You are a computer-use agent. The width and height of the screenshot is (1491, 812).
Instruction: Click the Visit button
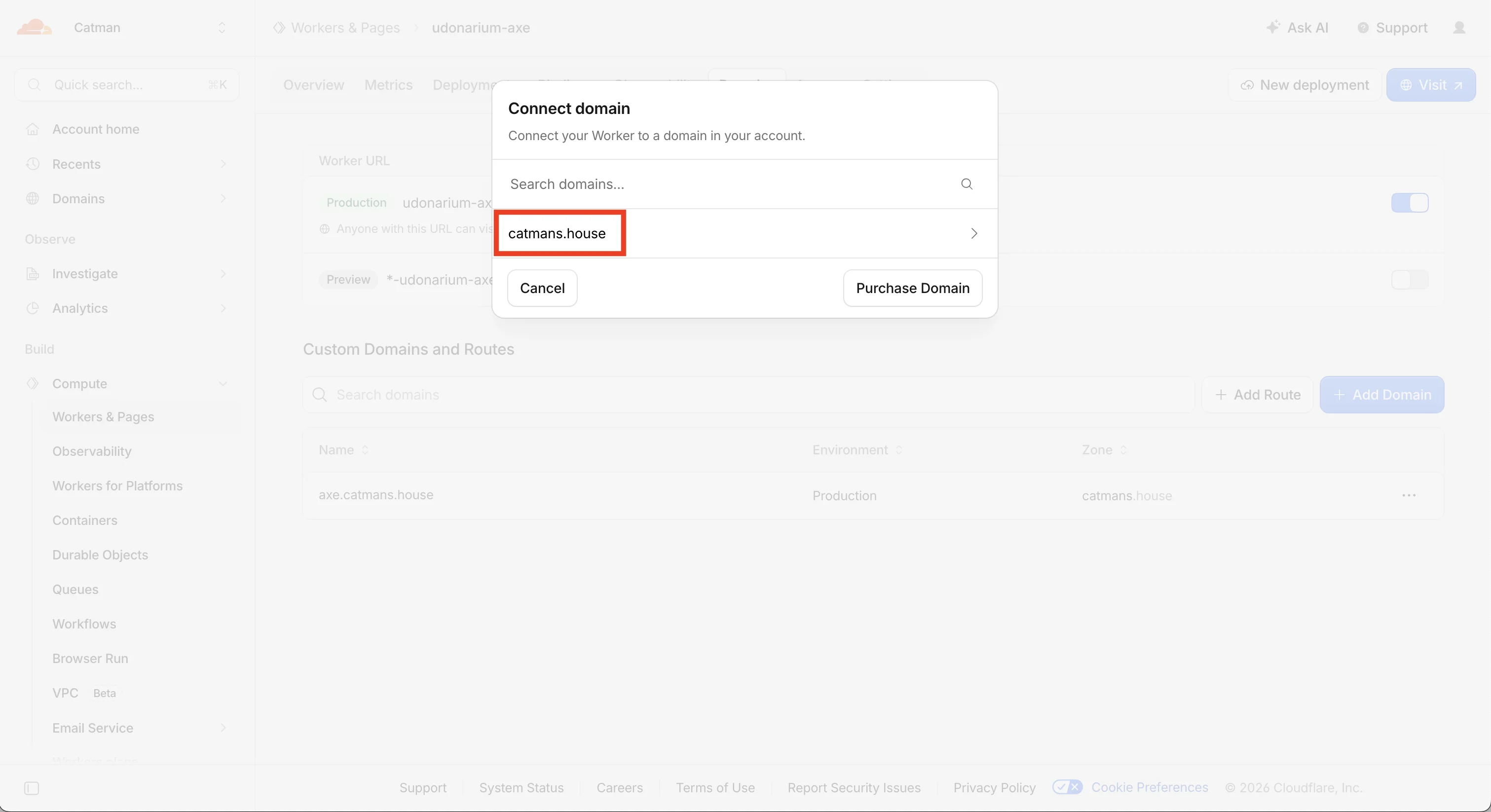point(1431,85)
